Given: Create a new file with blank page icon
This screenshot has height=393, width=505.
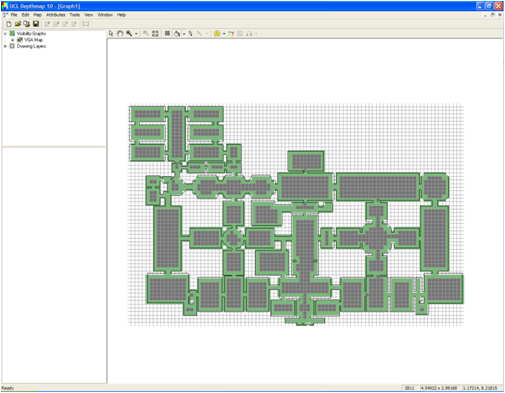Looking at the screenshot, I should 9,24.
